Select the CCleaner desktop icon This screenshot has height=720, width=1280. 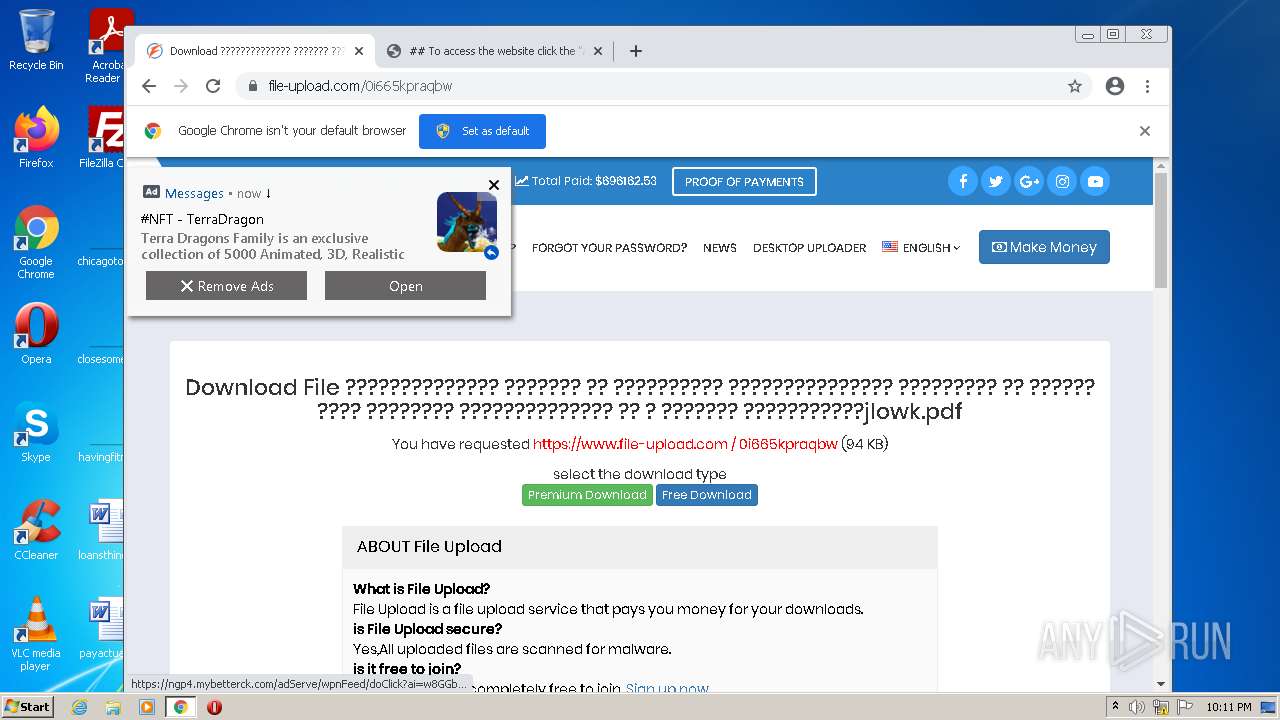36,530
